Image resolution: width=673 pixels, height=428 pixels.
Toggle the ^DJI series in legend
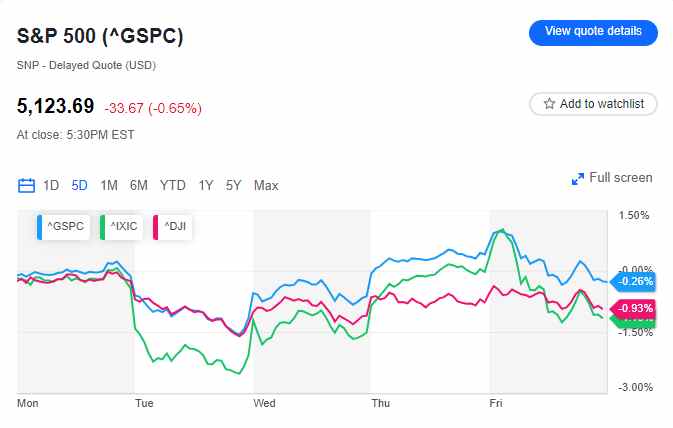tap(172, 228)
